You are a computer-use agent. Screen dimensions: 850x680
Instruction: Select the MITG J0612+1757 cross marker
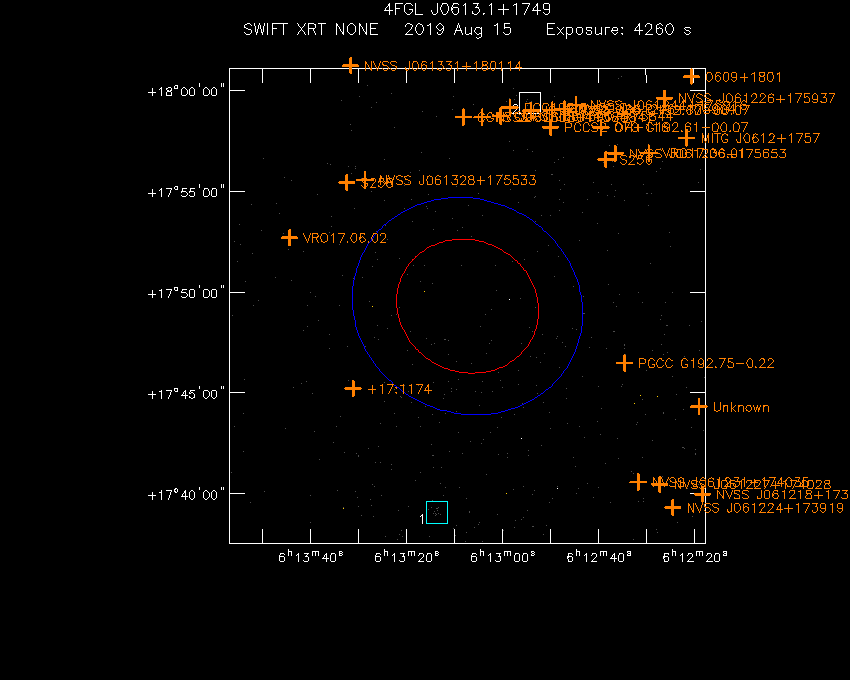[x=687, y=138]
